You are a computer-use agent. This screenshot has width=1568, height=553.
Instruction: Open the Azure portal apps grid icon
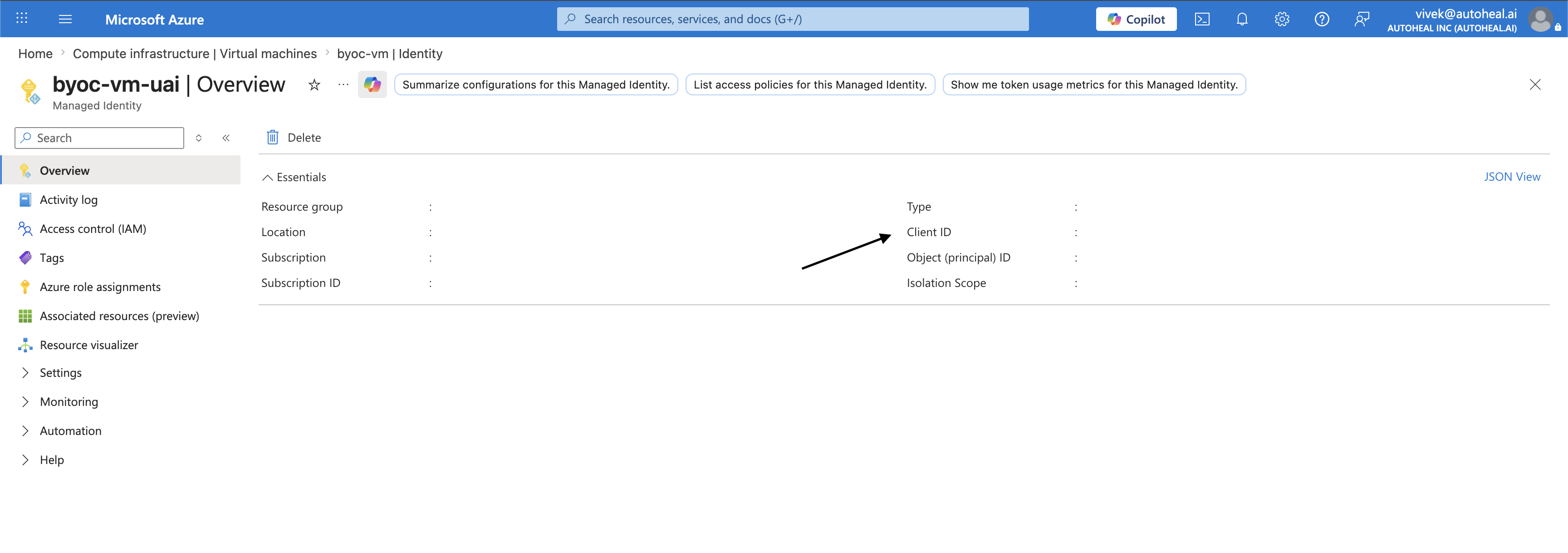point(22,19)
